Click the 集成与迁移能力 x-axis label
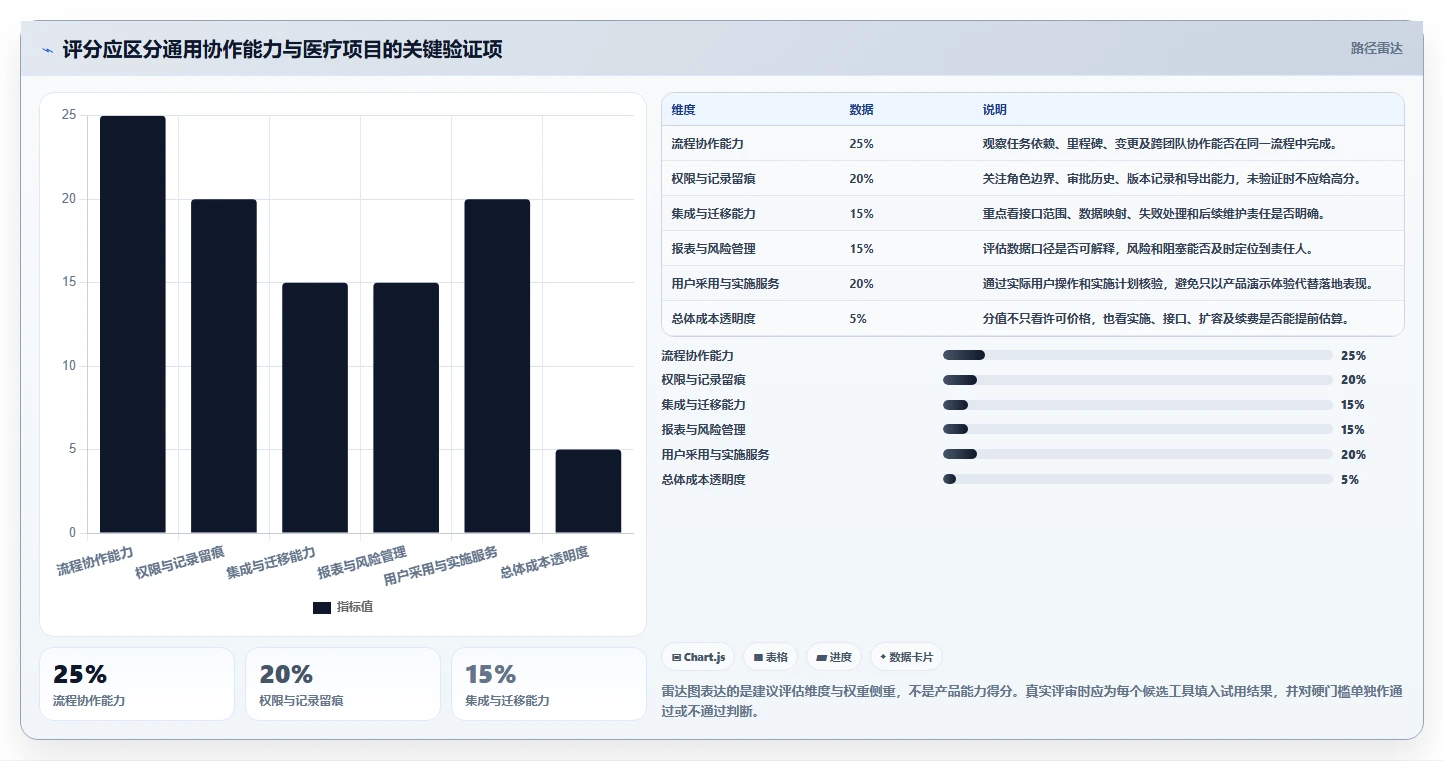Image resolution: width=1444 pixels, height=761 pixels. tap(271, 563)
